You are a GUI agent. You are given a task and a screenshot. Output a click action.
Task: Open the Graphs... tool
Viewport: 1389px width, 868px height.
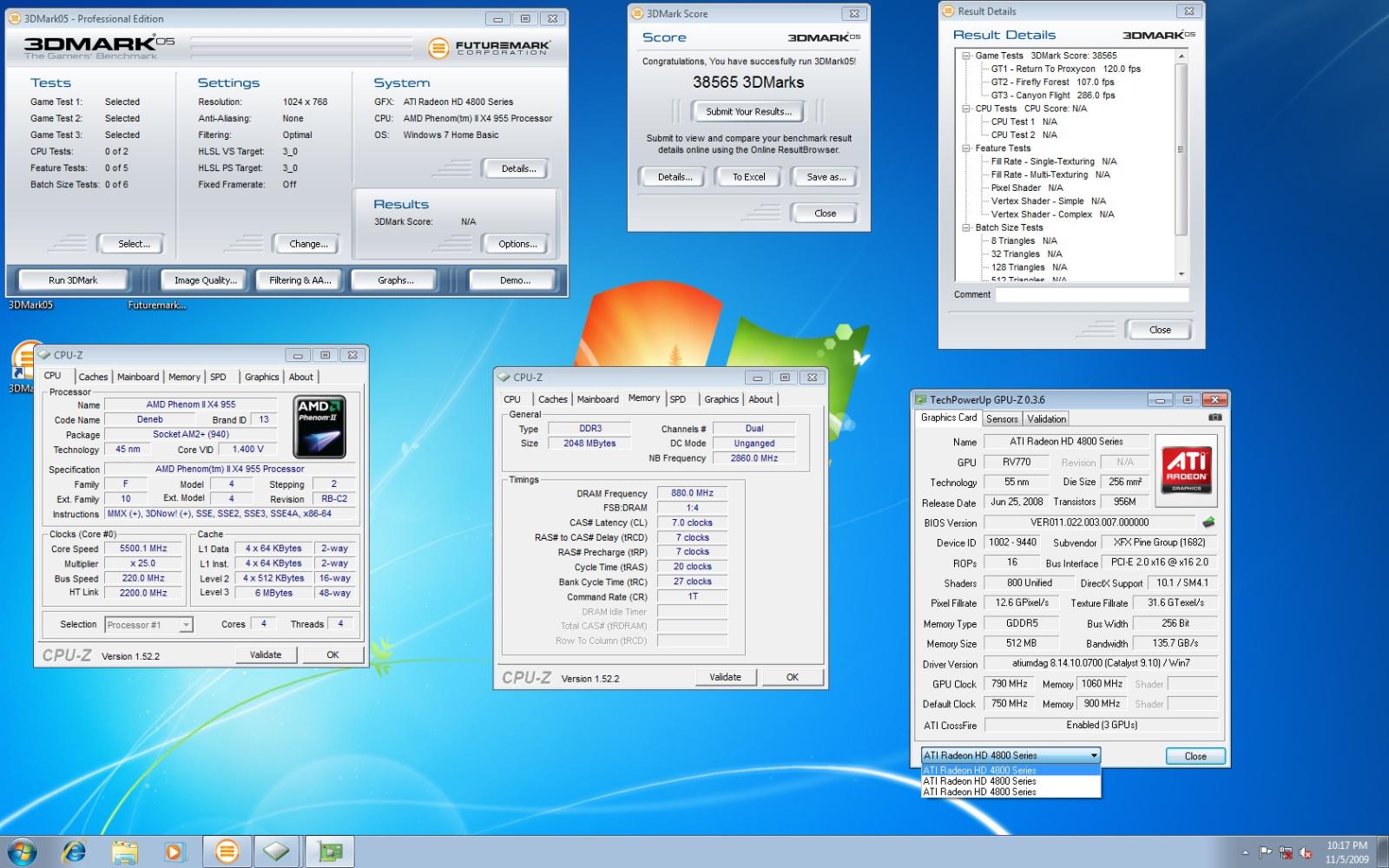(396, 280)
